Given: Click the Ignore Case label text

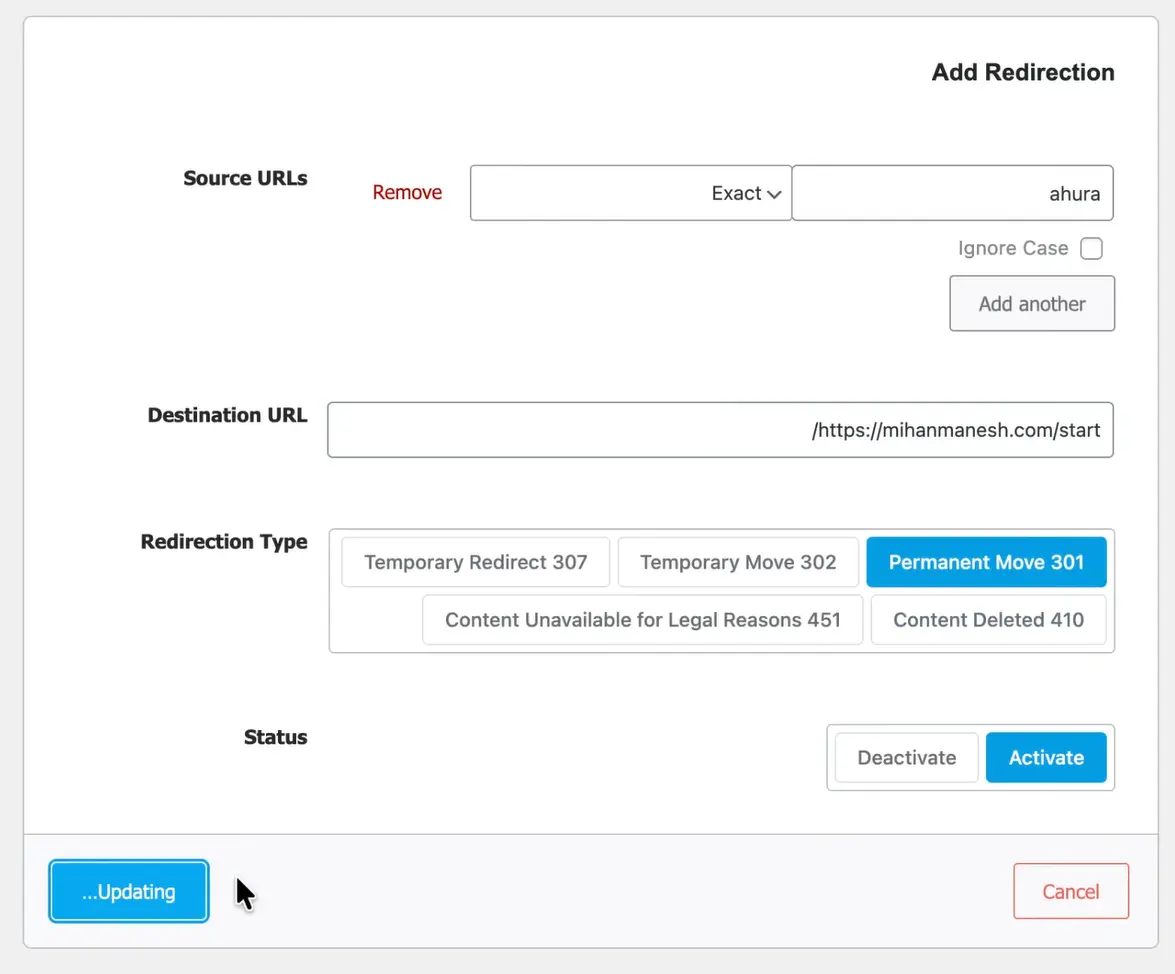Looking at the screenshot, I should pos(1012,248).
